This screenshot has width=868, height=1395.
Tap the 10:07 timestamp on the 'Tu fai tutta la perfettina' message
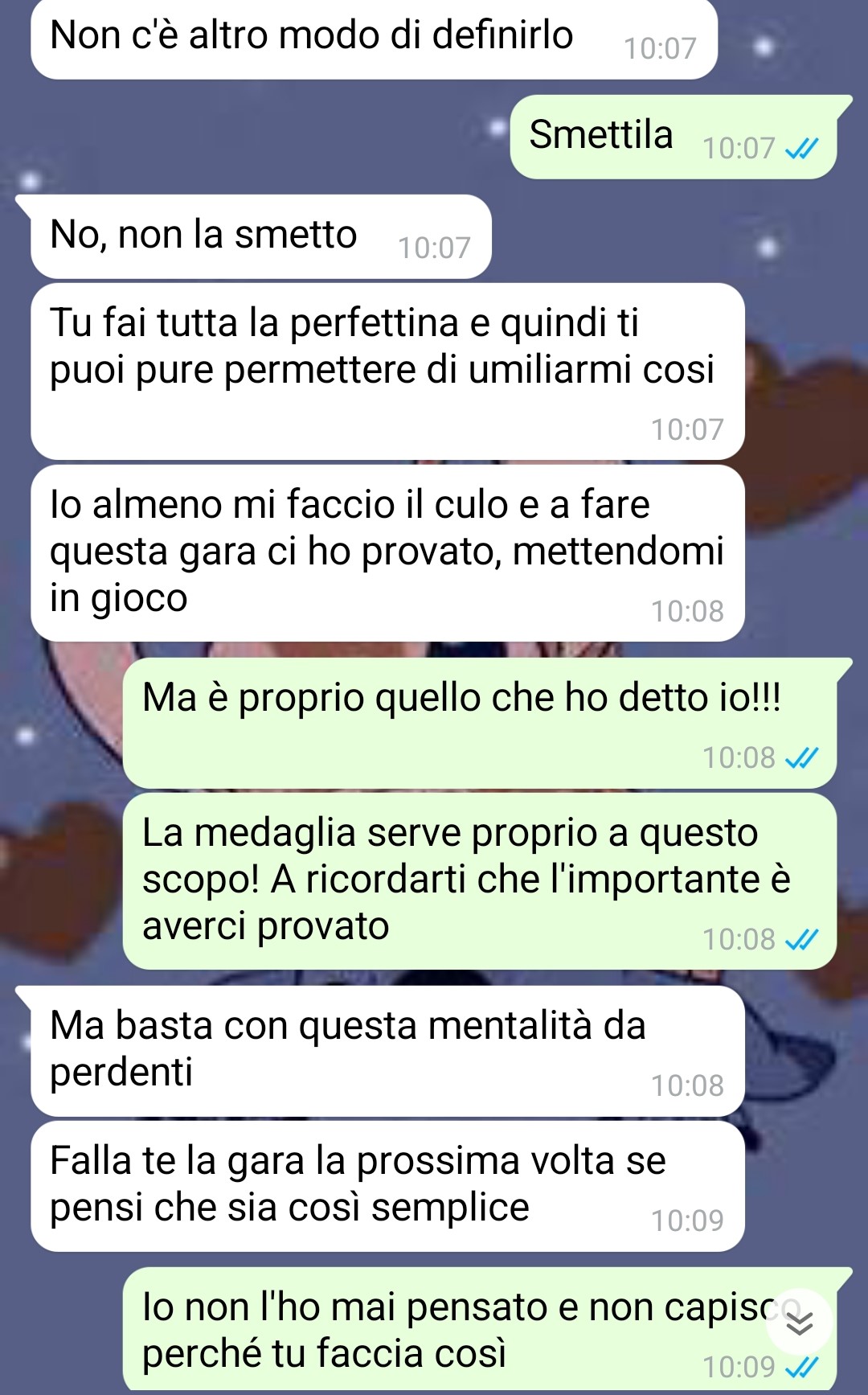point(687,430)
